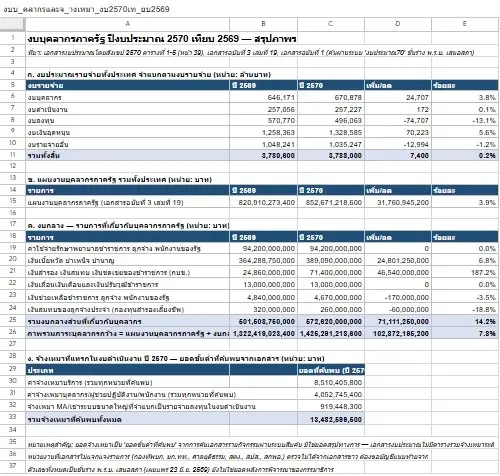Screen dimensions: 500x476
Task: Click cell with value '14.2%'
Action: [465, 321]
